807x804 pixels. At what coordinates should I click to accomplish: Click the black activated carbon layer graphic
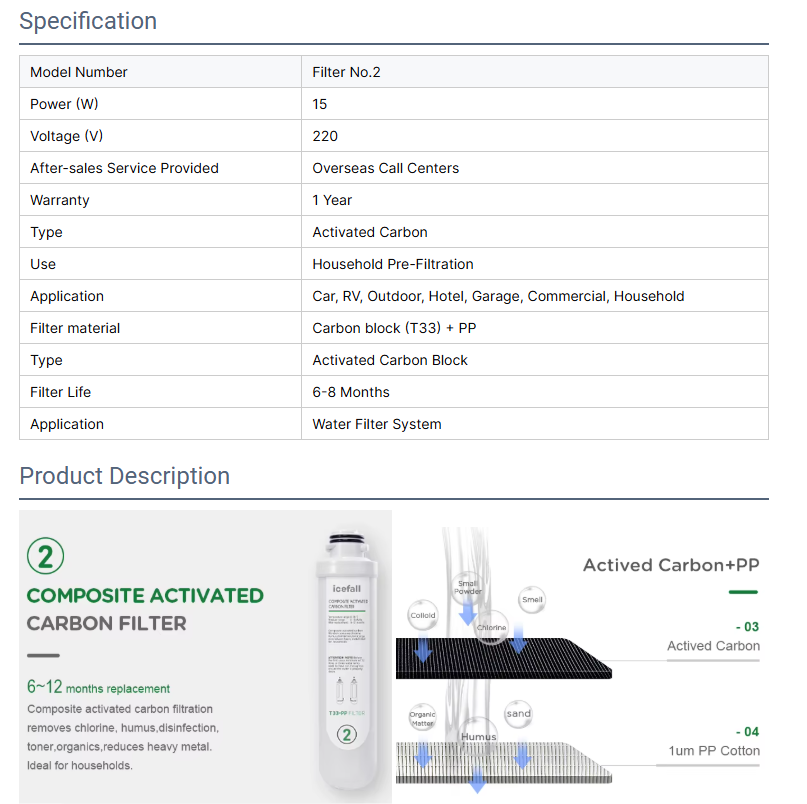click(500, 657)
